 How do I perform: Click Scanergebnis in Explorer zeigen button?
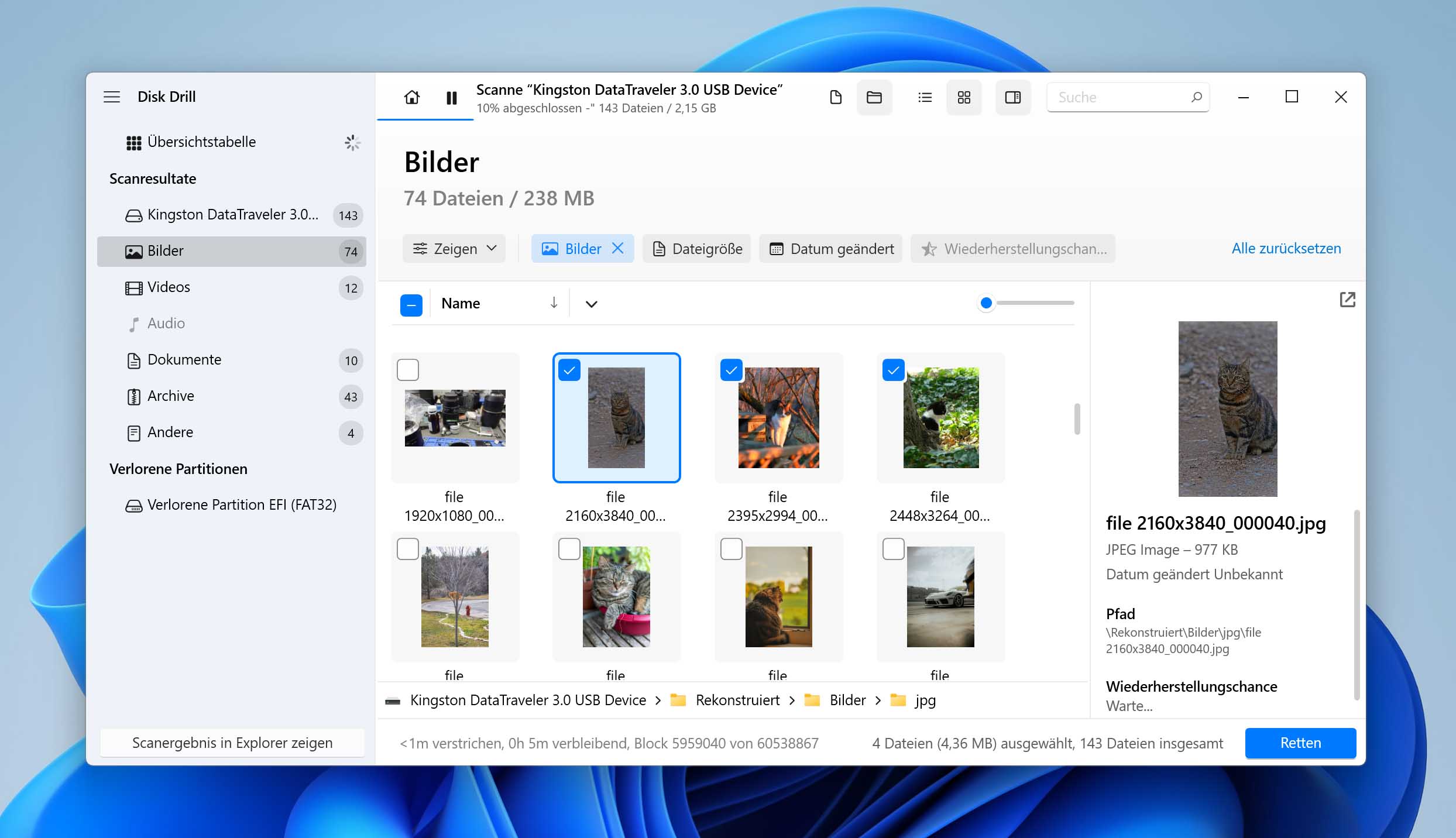(x=232, y=743)
